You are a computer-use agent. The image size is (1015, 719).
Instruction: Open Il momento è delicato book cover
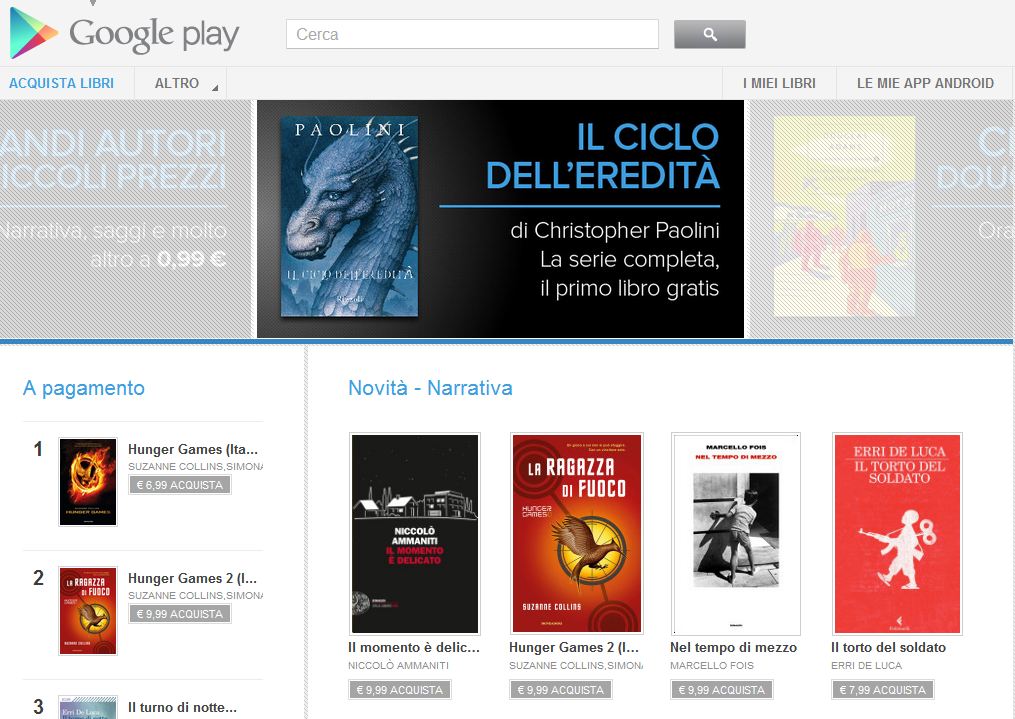coord(414,533)
